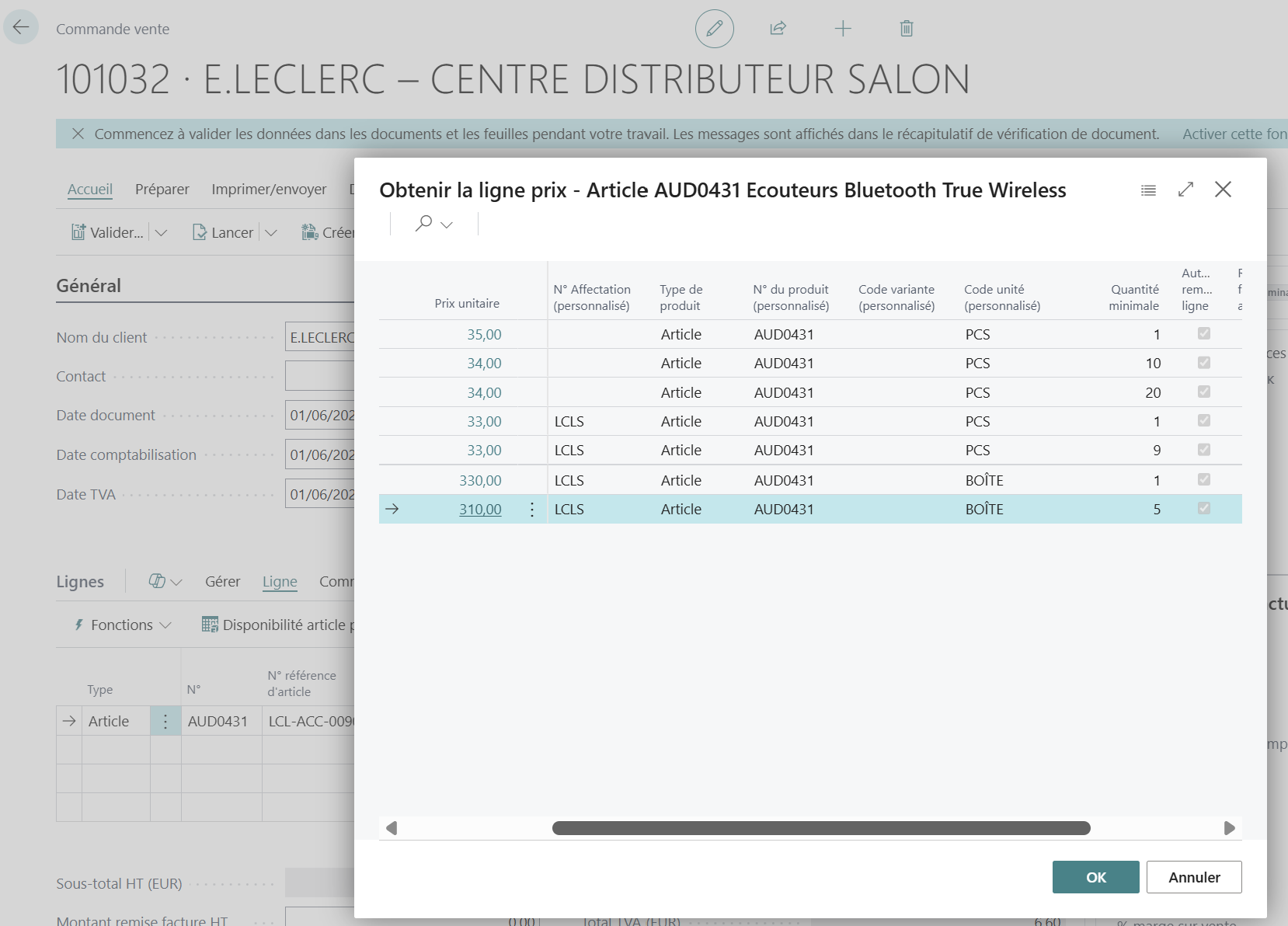Viewport: 1288px width, 926px height.
Task: Dismiss the validation notification with X
Action: pyautogui.click(x=78, y=134)
